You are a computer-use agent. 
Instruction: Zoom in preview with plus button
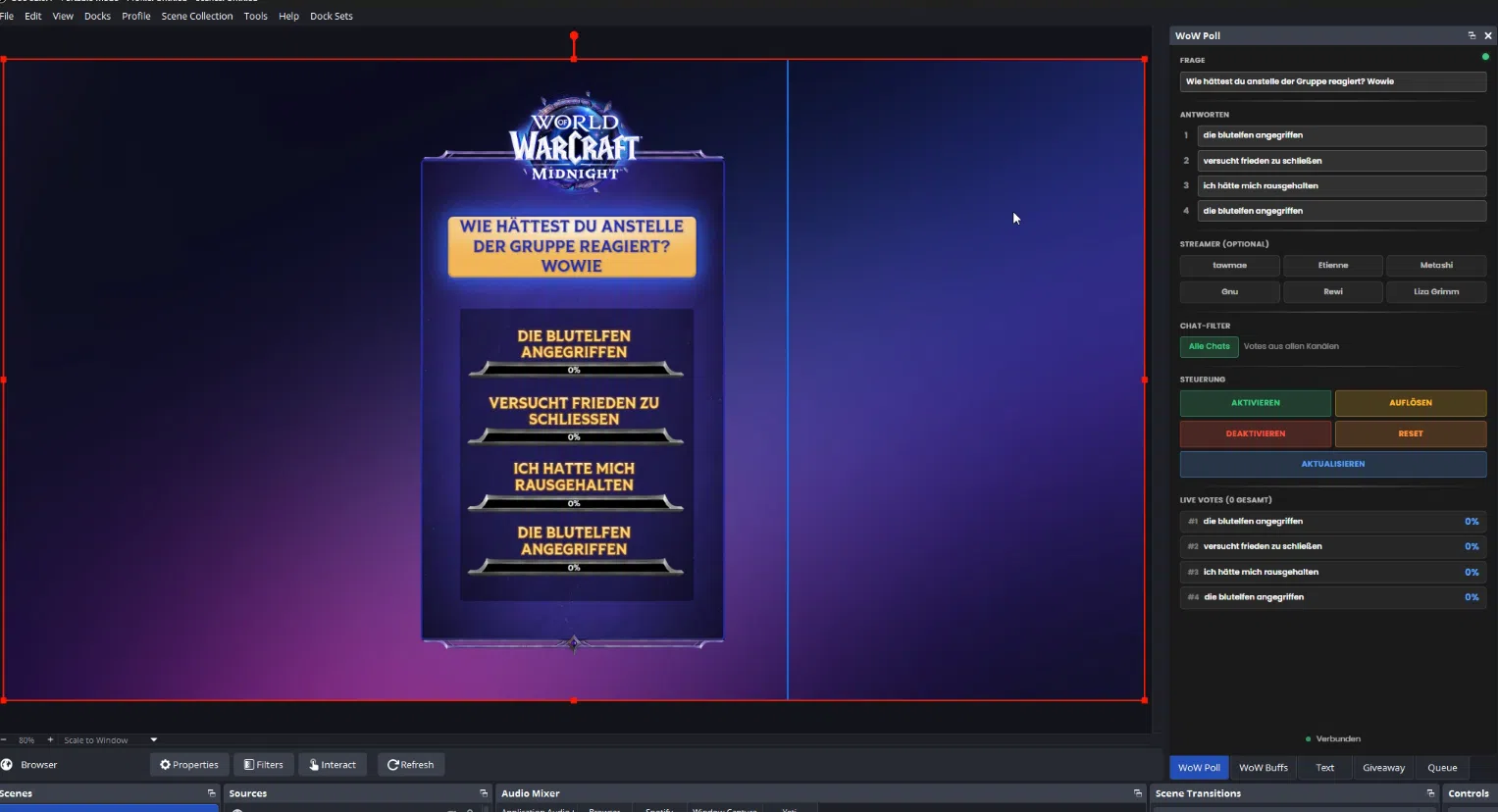pyautogui.click(x=50, y=740)
